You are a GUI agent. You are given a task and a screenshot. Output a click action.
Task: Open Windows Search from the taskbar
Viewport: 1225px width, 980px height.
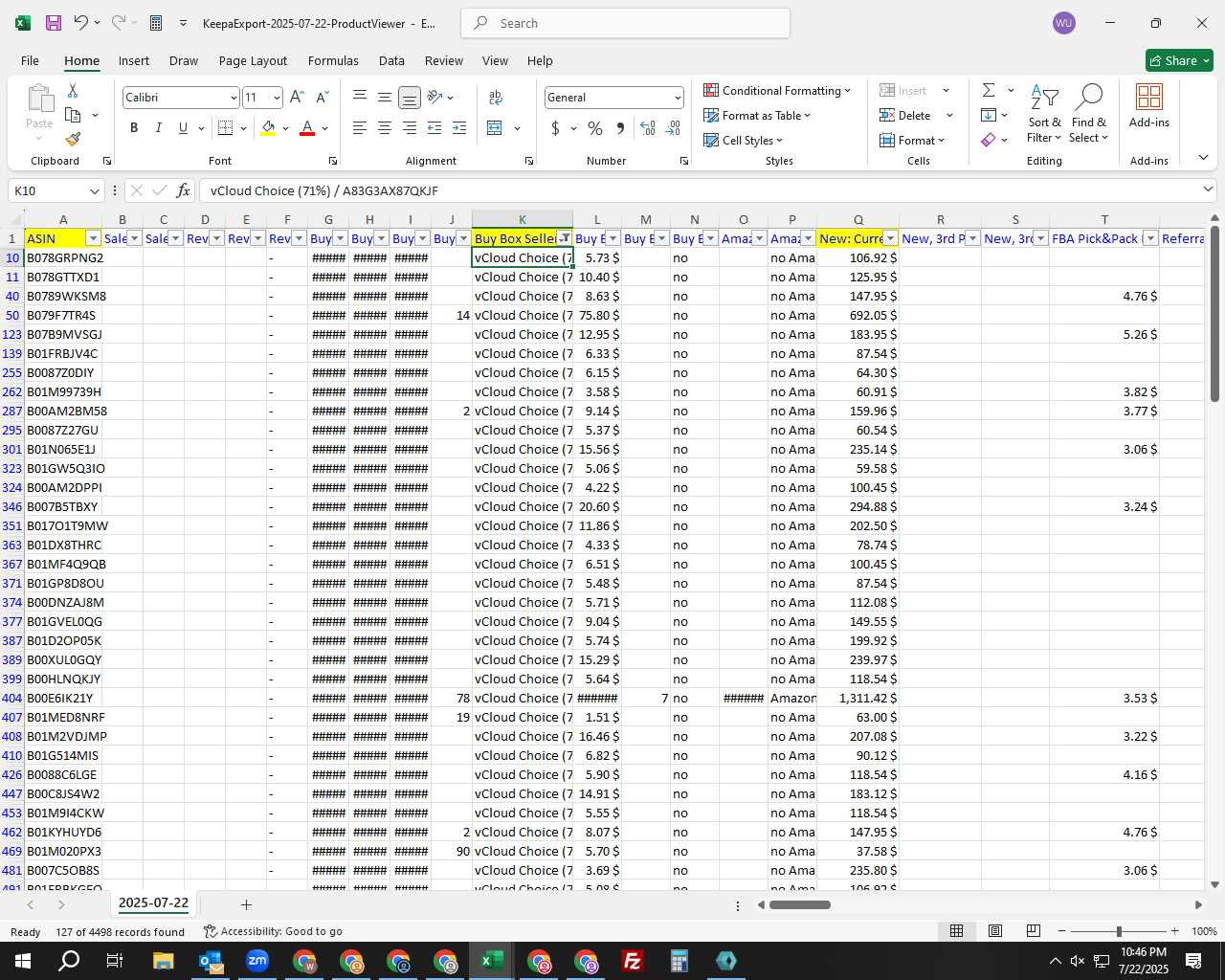pyautogui.click(x=69, y=961)
